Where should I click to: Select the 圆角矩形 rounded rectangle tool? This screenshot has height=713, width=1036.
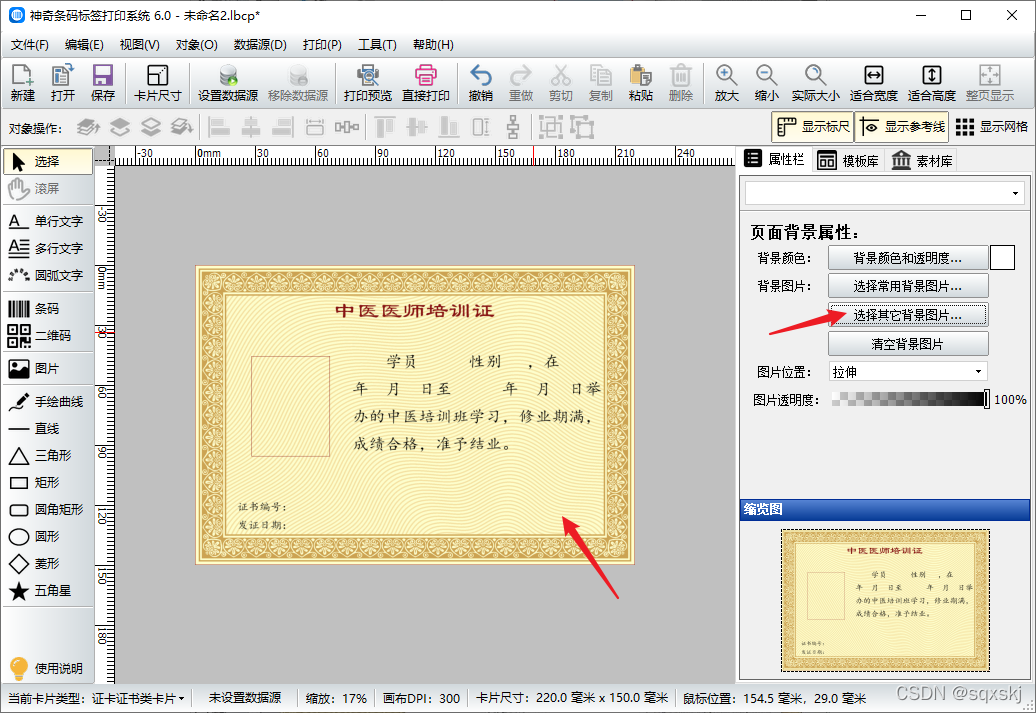[46, 509]
